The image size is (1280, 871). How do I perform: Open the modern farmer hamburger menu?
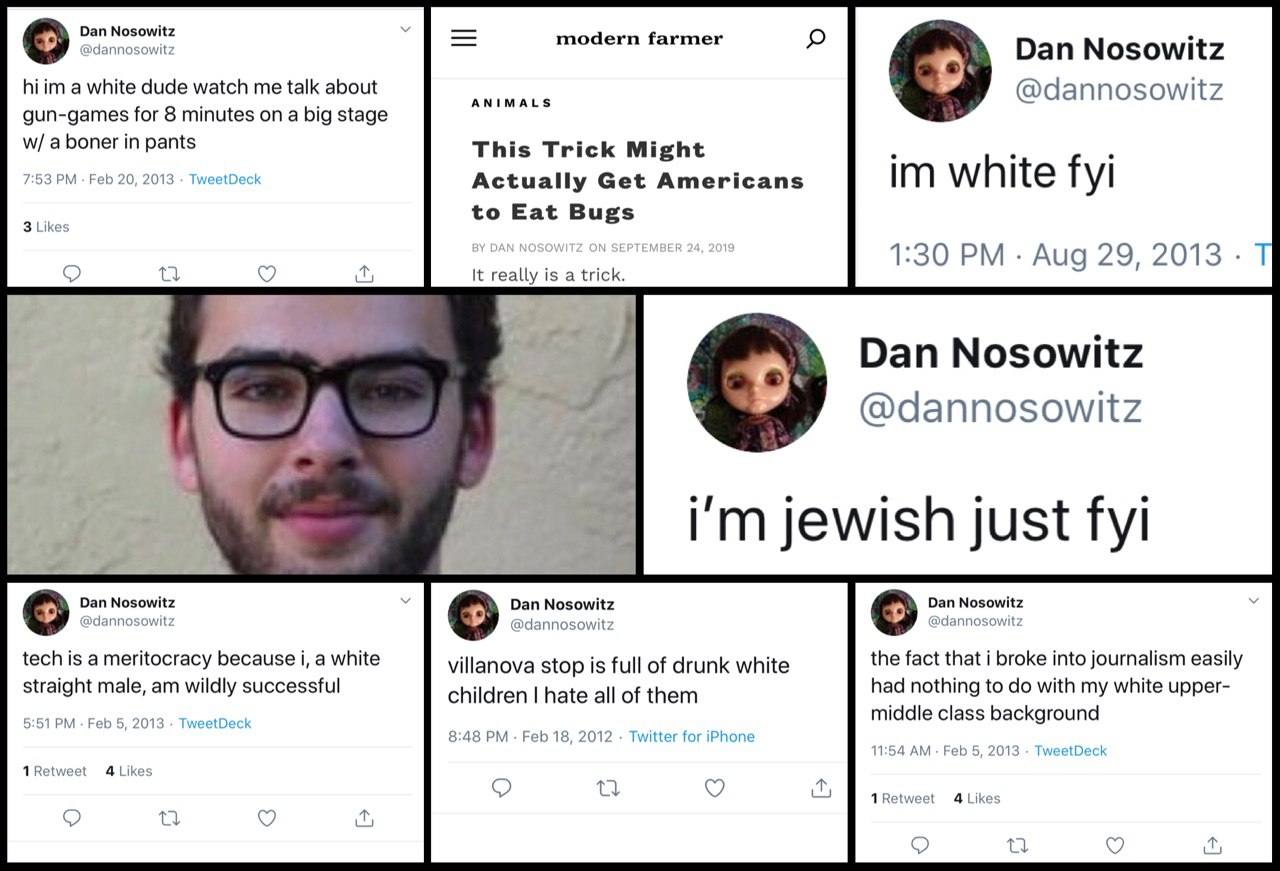pyautogui.click(x=464, y=38)
